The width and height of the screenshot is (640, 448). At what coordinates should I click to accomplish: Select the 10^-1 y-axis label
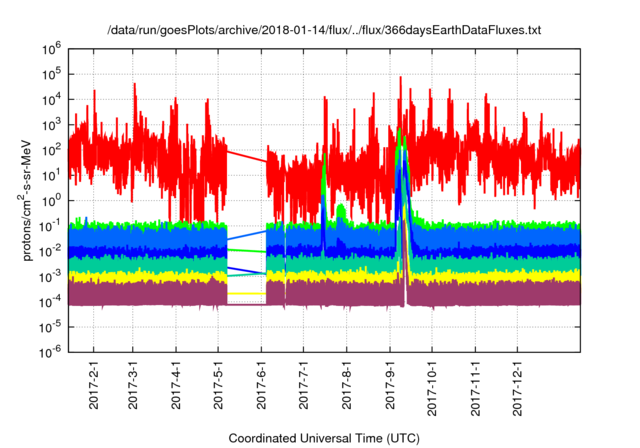coord(51,226)
